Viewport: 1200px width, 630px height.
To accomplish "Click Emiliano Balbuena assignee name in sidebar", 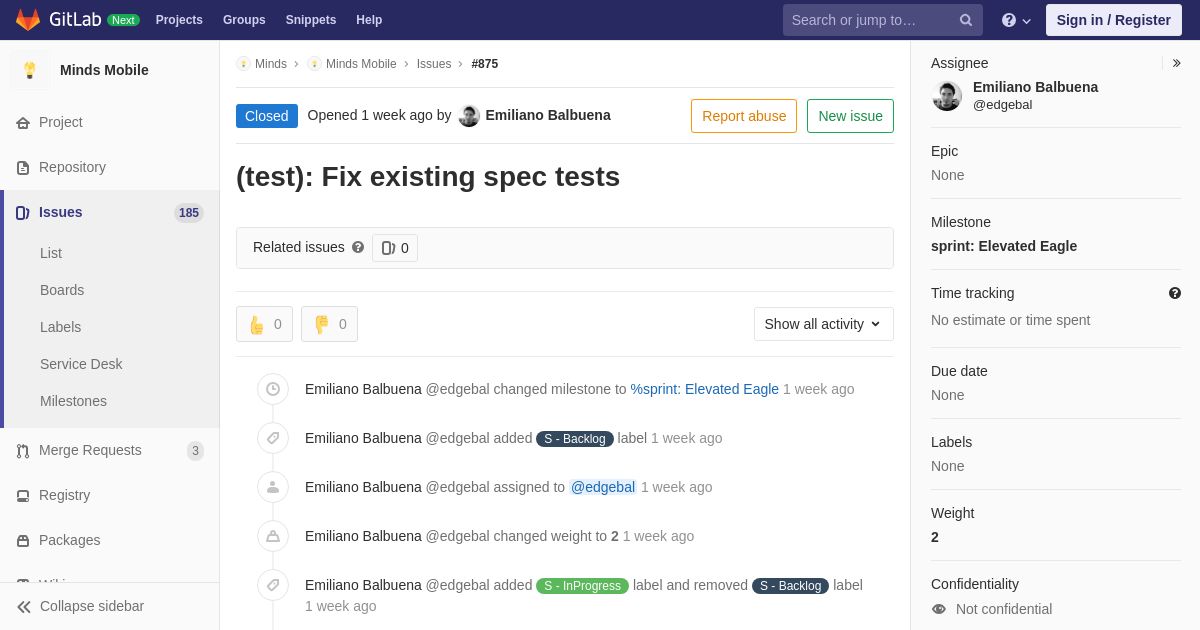I will [1035, 87].
